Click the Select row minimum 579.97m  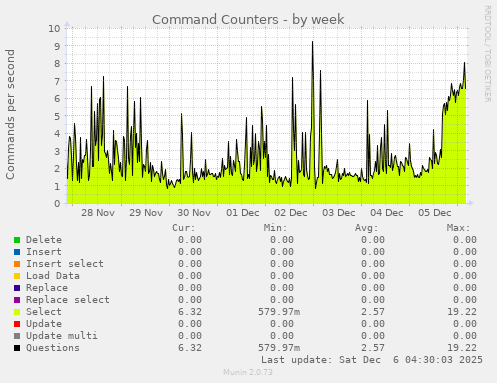279,312
